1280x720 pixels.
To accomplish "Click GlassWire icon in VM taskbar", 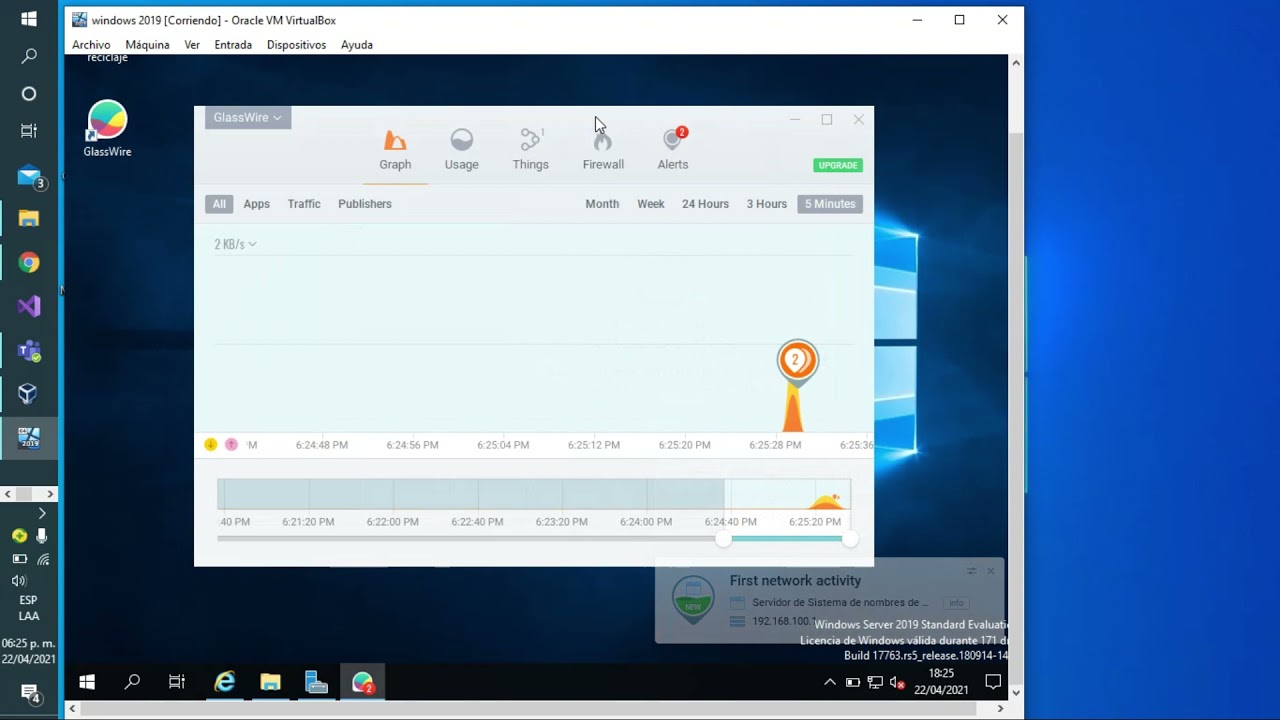I will click(362, 682).
